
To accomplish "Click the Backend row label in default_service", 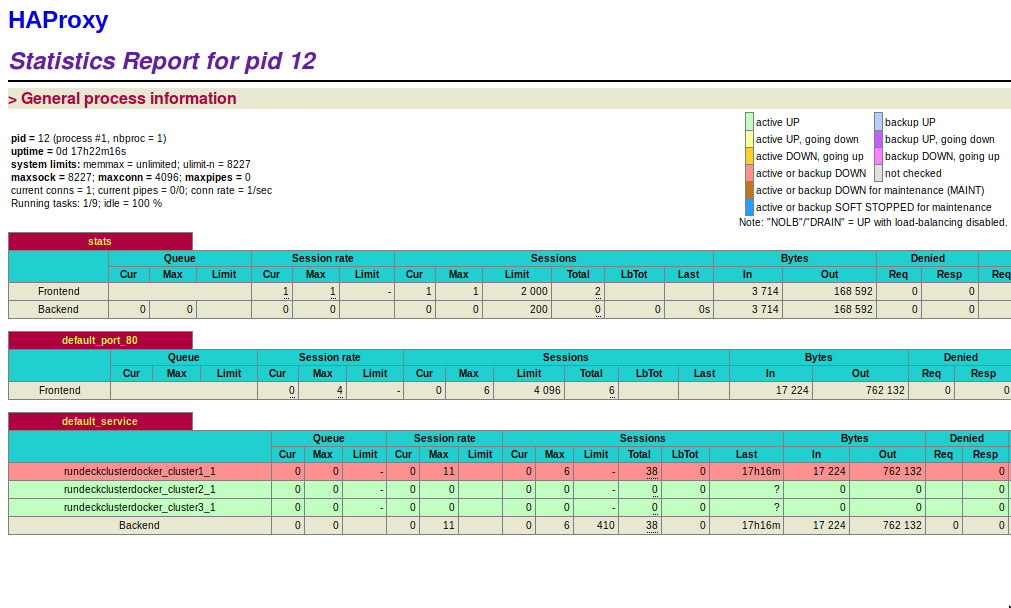I will (139, 525).
